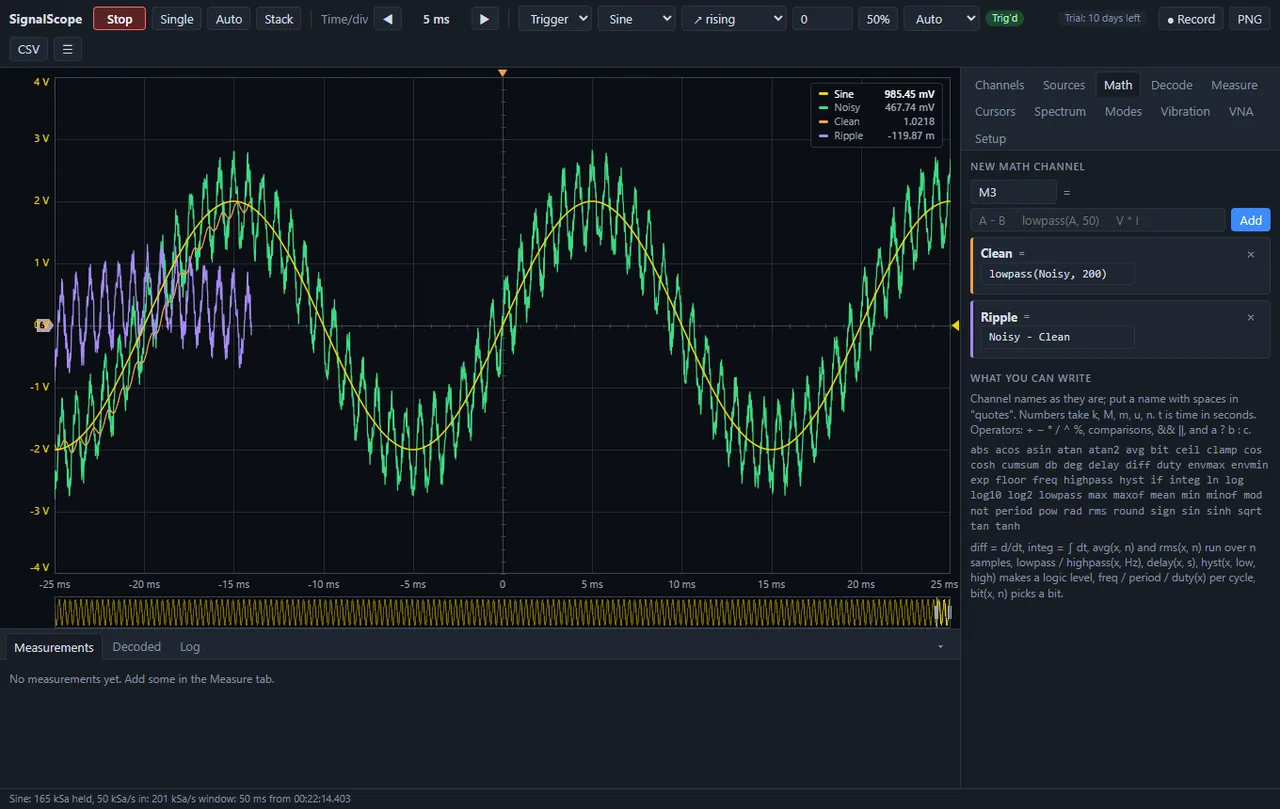The height and width of the screenshot is (809, 1280).
Task: Stop the acquisition
Action: (119, 19)
